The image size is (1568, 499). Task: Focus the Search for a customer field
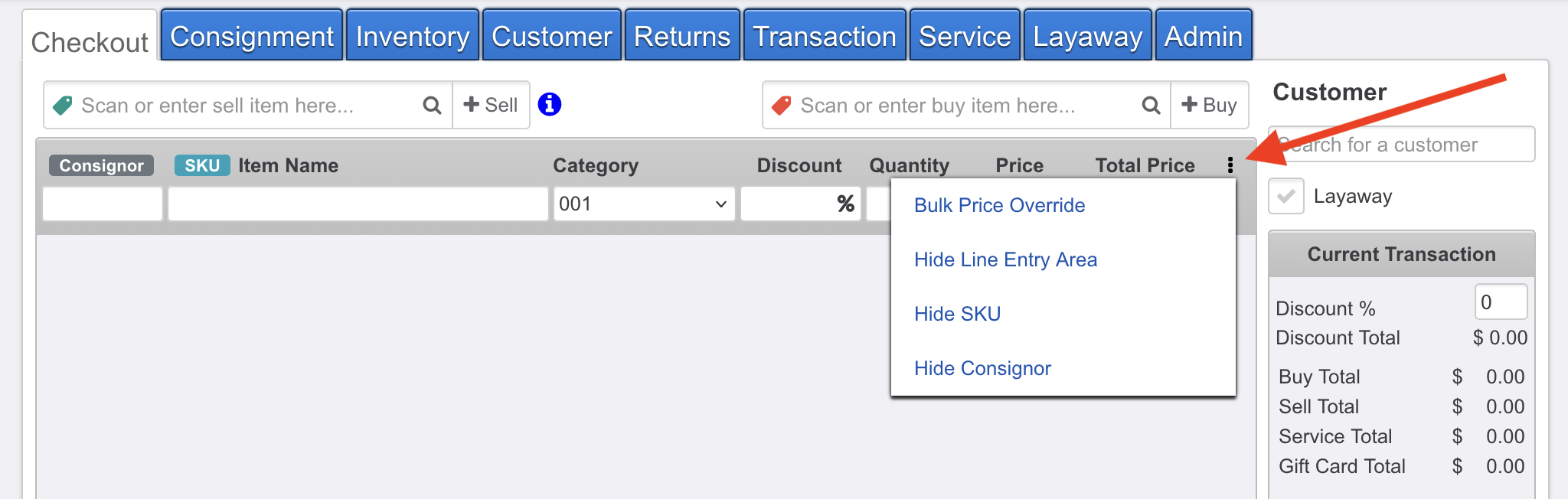tap(1401, 145)
